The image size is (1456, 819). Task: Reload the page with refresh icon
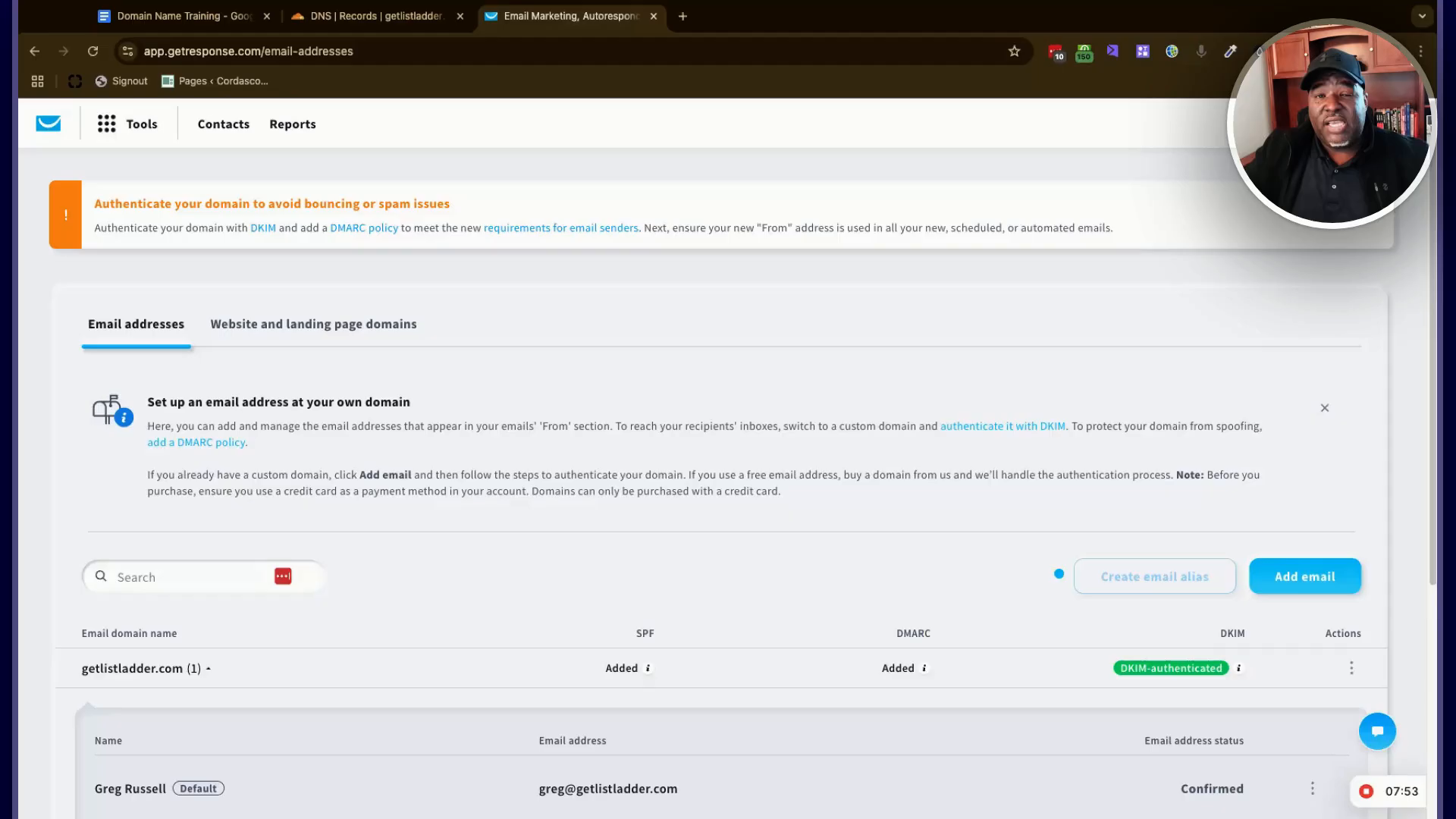tap(93, 51)
